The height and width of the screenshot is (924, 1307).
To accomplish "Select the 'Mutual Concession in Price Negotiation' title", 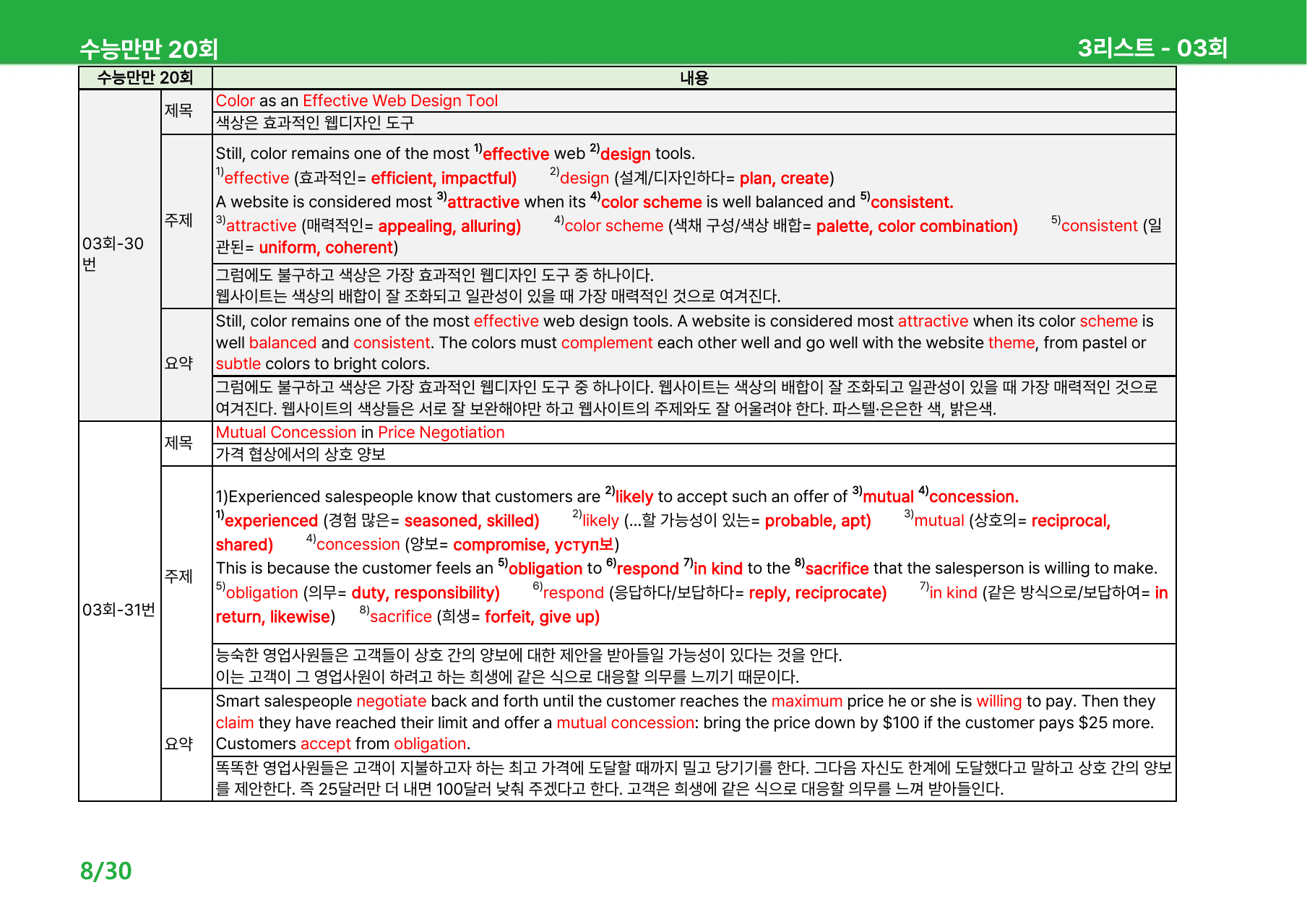I will tap(360, 433).
